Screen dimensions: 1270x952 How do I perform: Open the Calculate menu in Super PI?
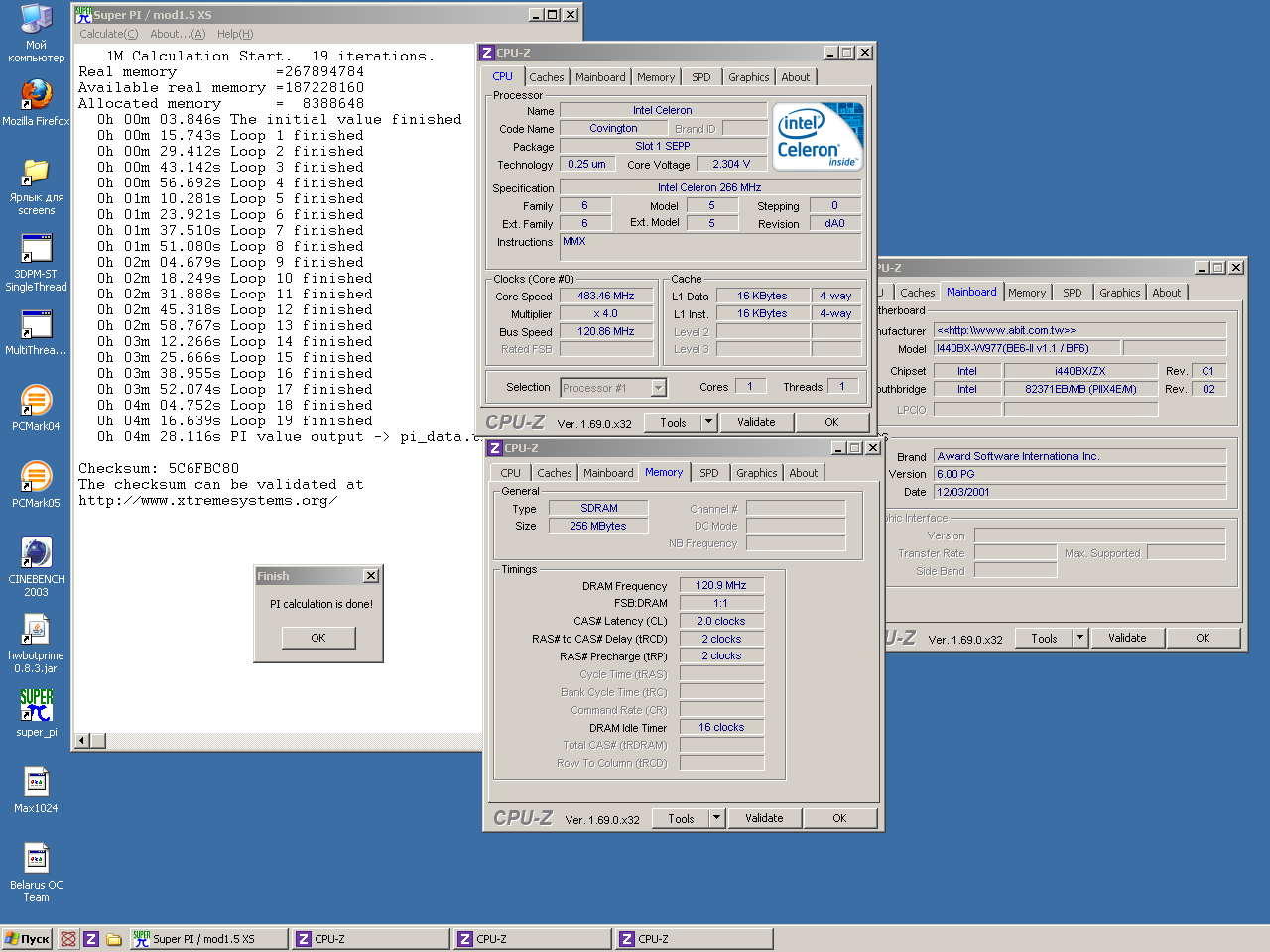(x=109, y=34)
